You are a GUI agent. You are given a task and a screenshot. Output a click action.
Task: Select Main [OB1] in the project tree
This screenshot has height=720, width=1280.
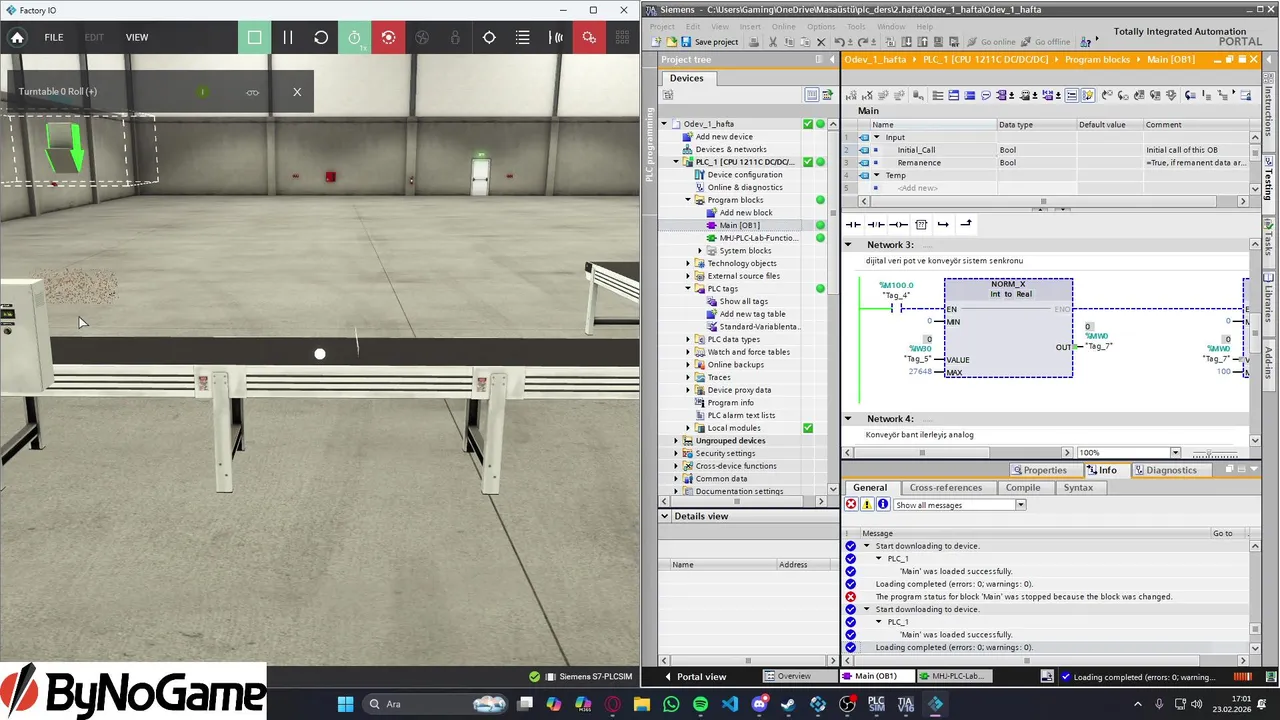(x=739, y=225)
